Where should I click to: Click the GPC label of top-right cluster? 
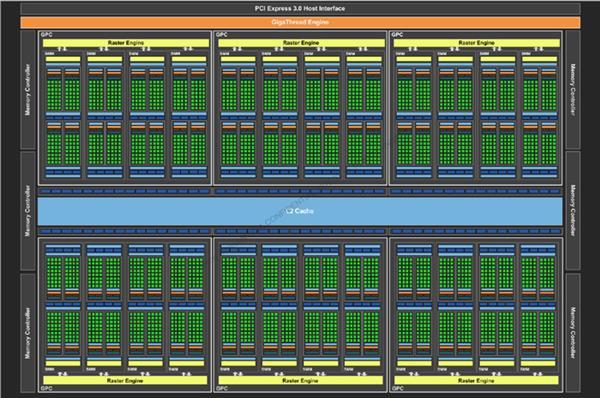pos(397,35)
